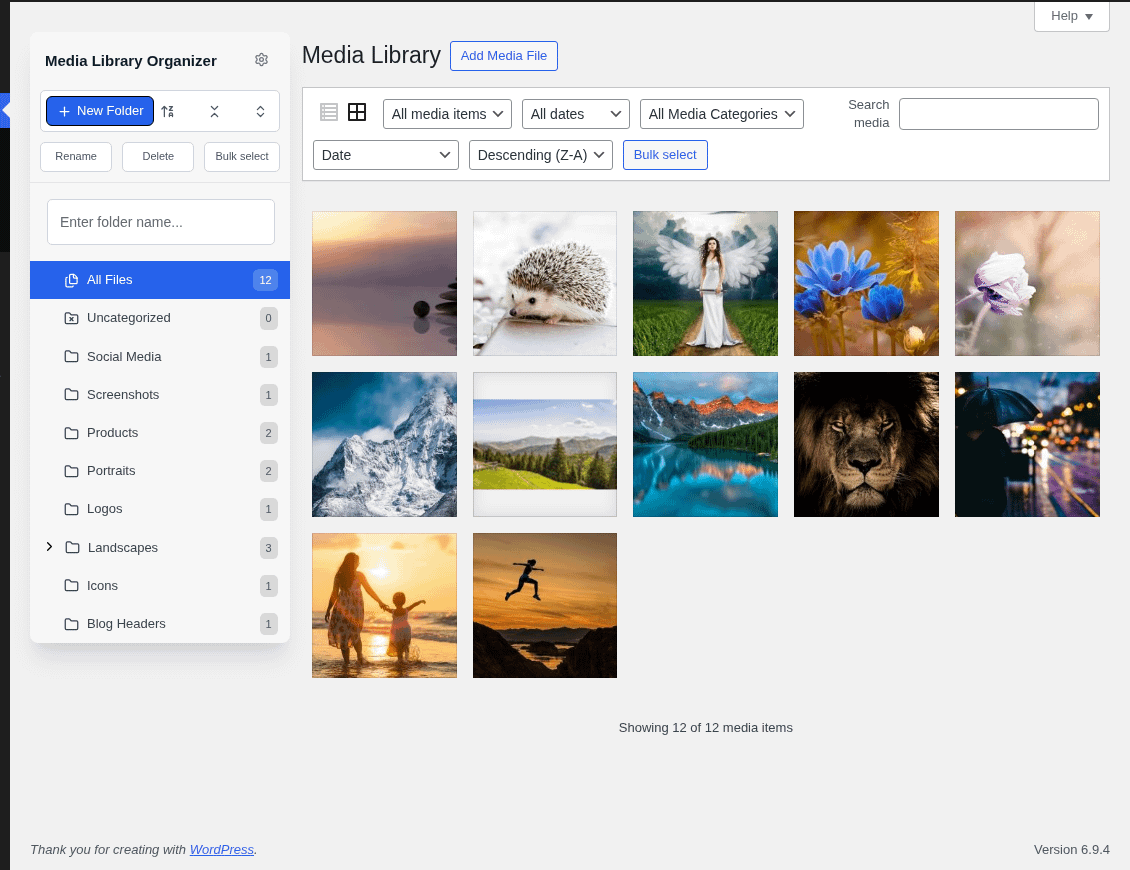Click the expand-all folders icon
Image resolution: width=1130 pixels, height=870 pixels.
point(261,111)
